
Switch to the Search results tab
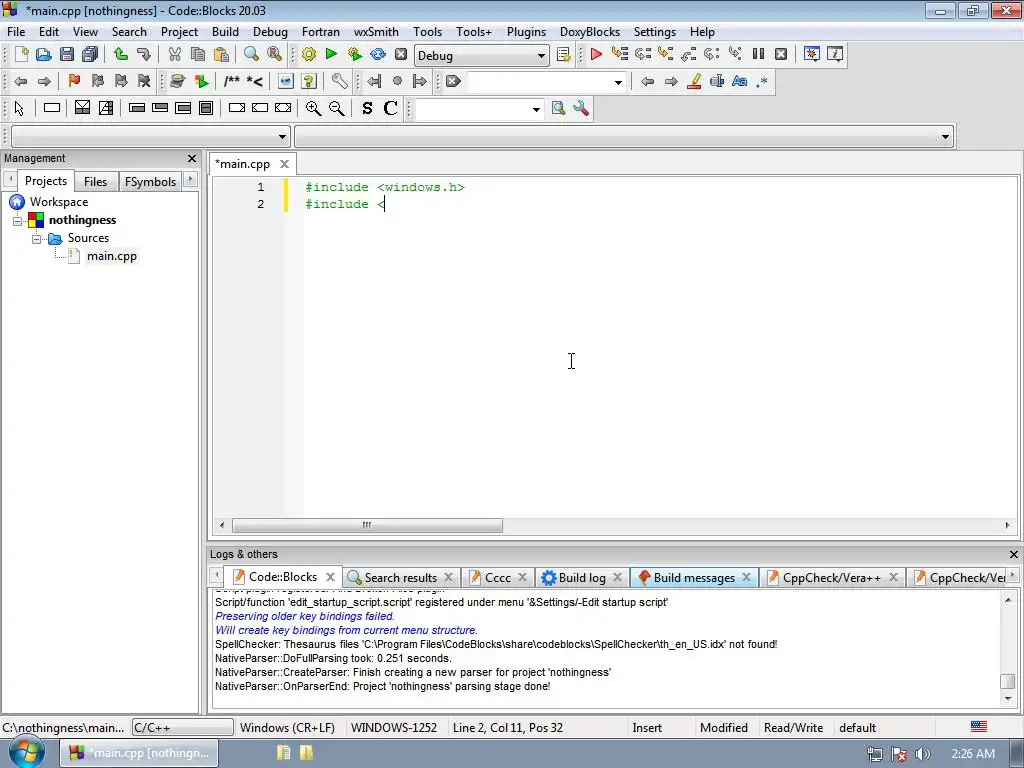pos(400,577)
